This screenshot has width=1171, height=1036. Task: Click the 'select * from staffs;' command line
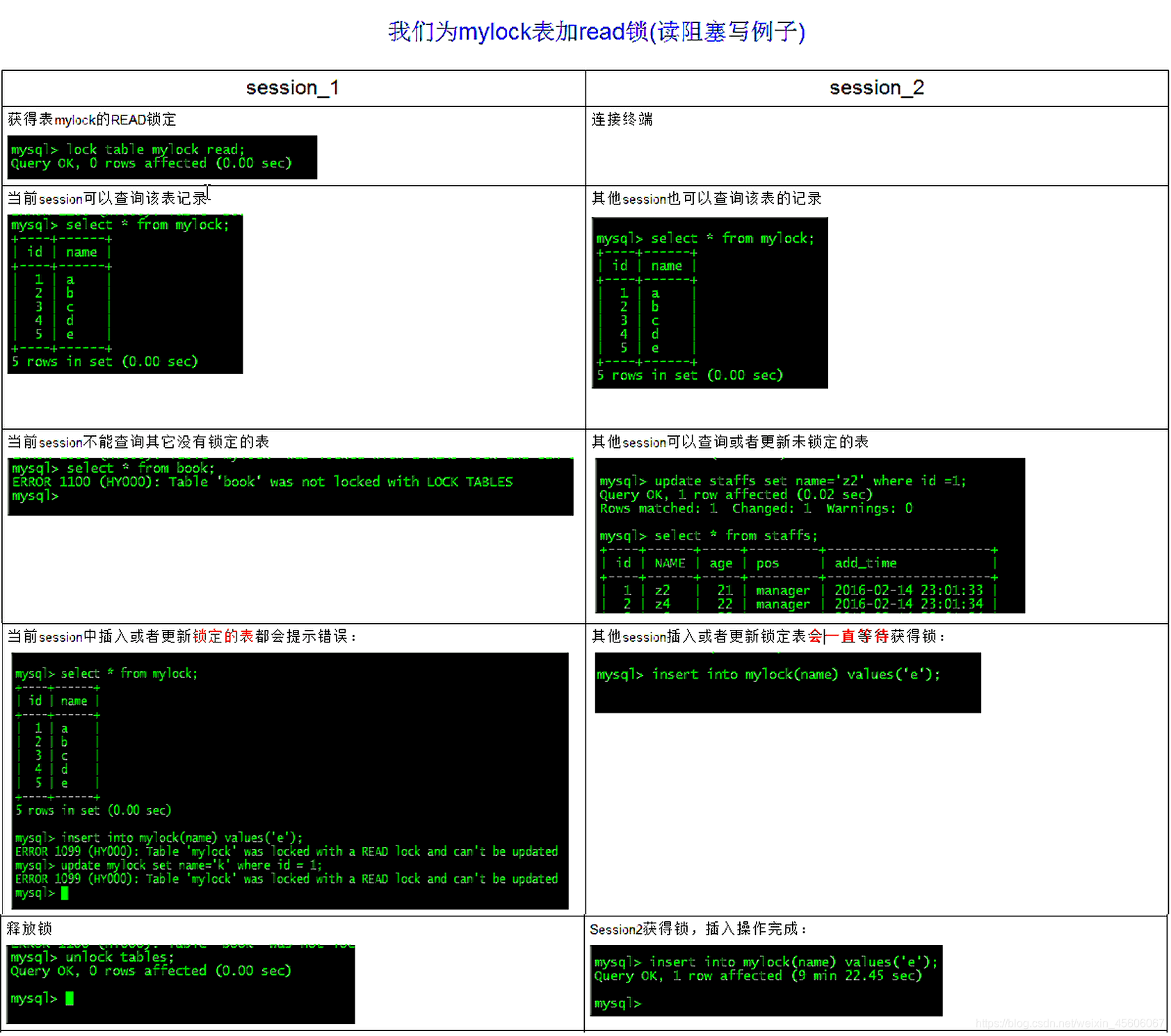tap(709, 536)
